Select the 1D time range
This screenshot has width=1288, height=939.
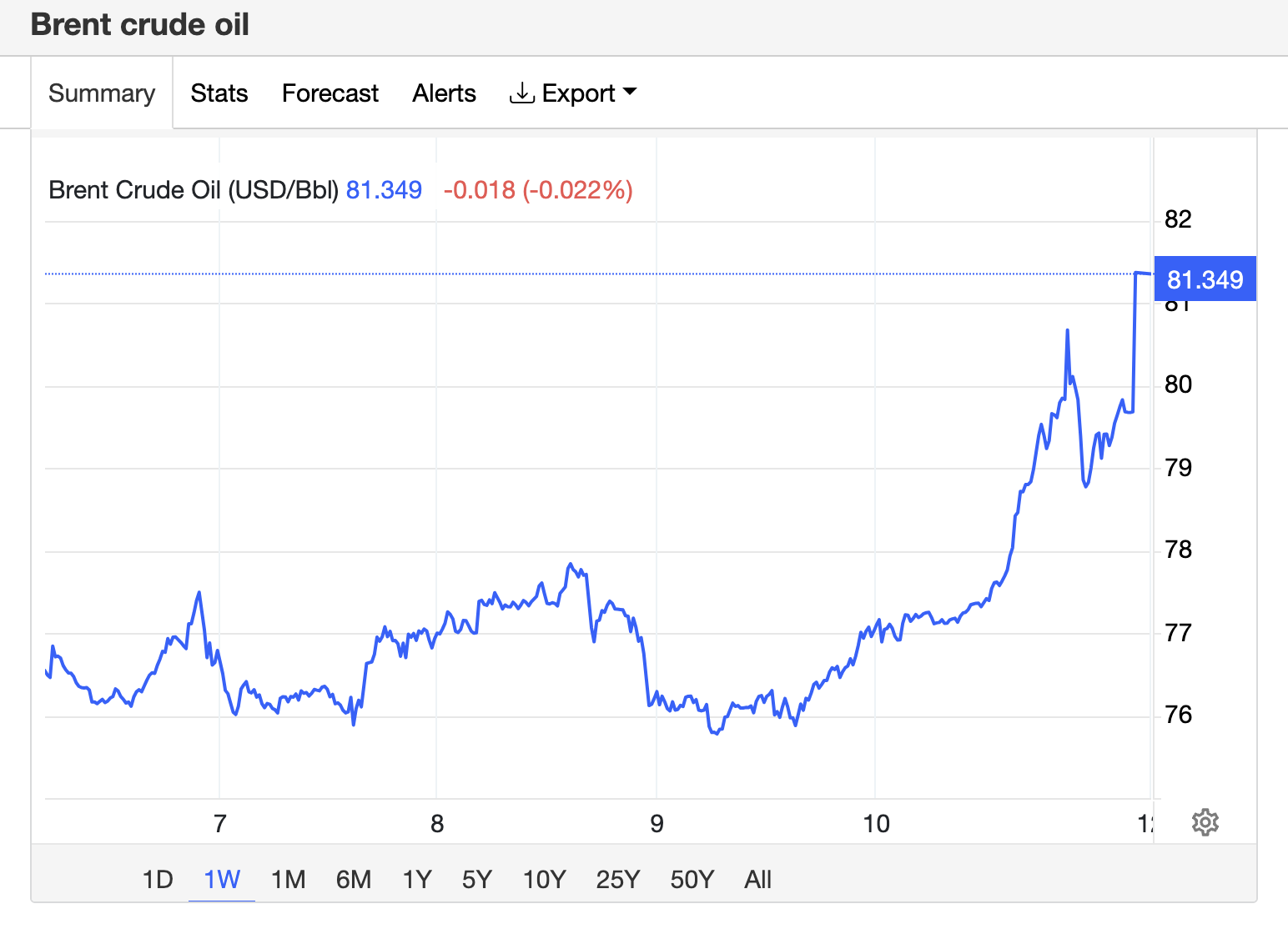click(158, 880)
